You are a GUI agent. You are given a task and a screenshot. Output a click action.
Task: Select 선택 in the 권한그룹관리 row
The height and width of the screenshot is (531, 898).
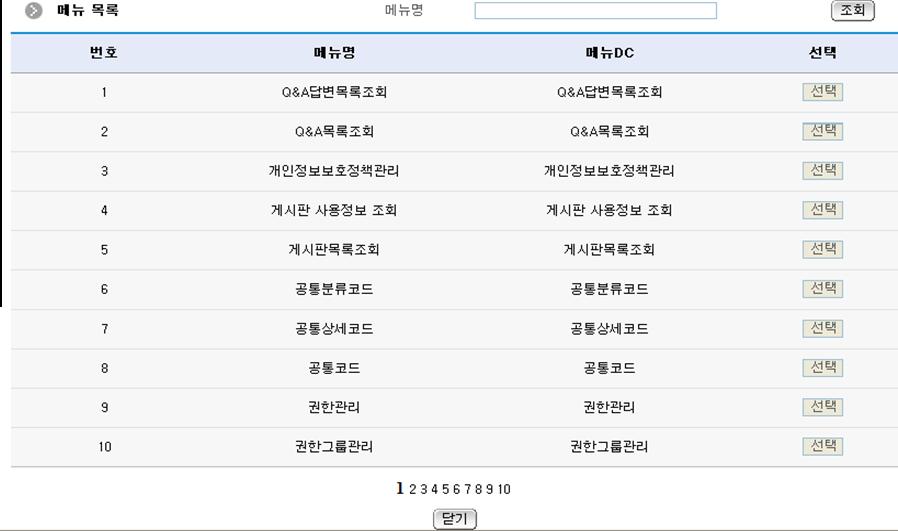tap(822, 446)
